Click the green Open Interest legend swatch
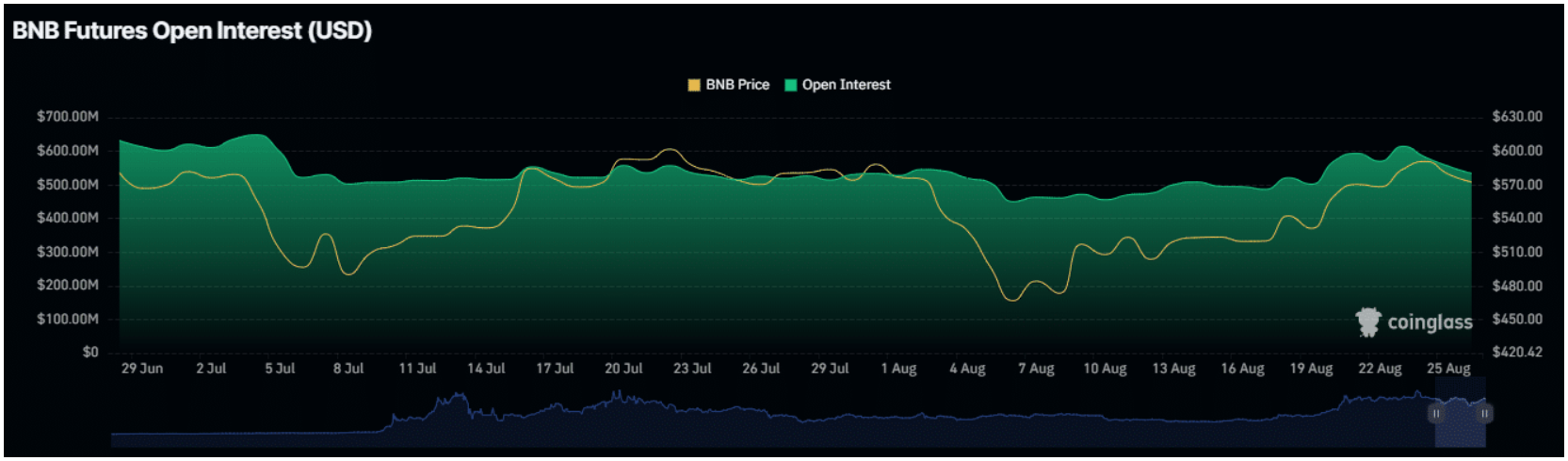 (791, 85)
